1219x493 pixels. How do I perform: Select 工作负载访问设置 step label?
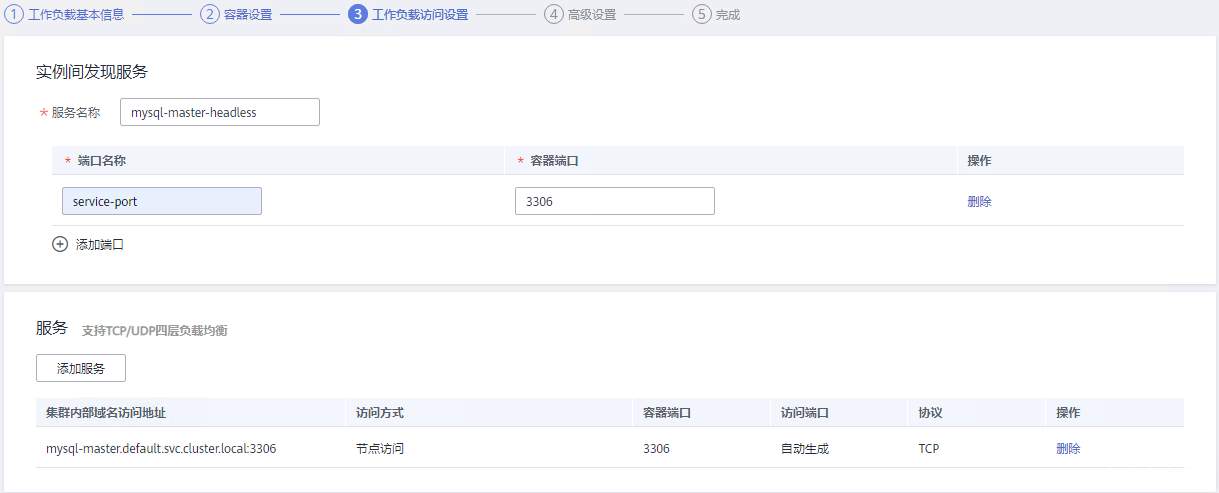click(x=420, y=15)
